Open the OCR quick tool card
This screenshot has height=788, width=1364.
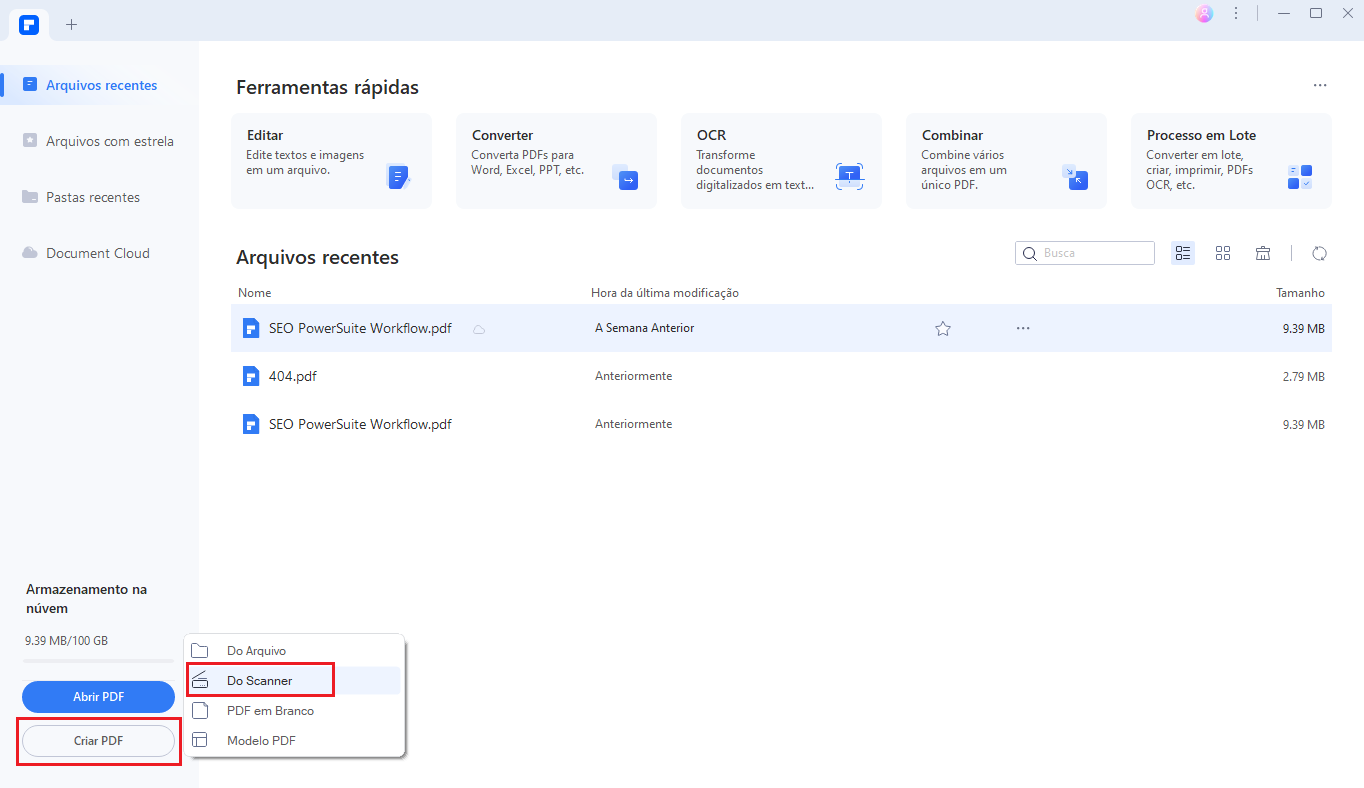[x=781, y=161]
